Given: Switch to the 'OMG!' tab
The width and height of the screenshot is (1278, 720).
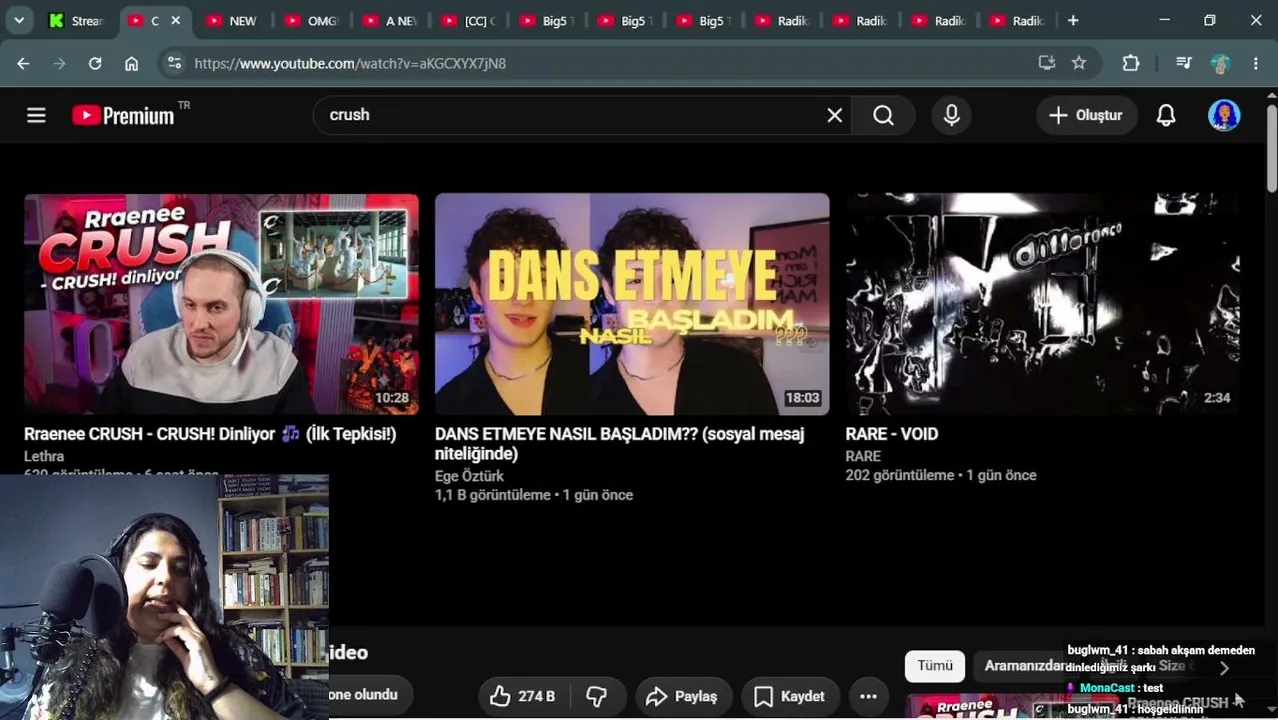Looking at the screenshot, I should click(x=310, y=20).
